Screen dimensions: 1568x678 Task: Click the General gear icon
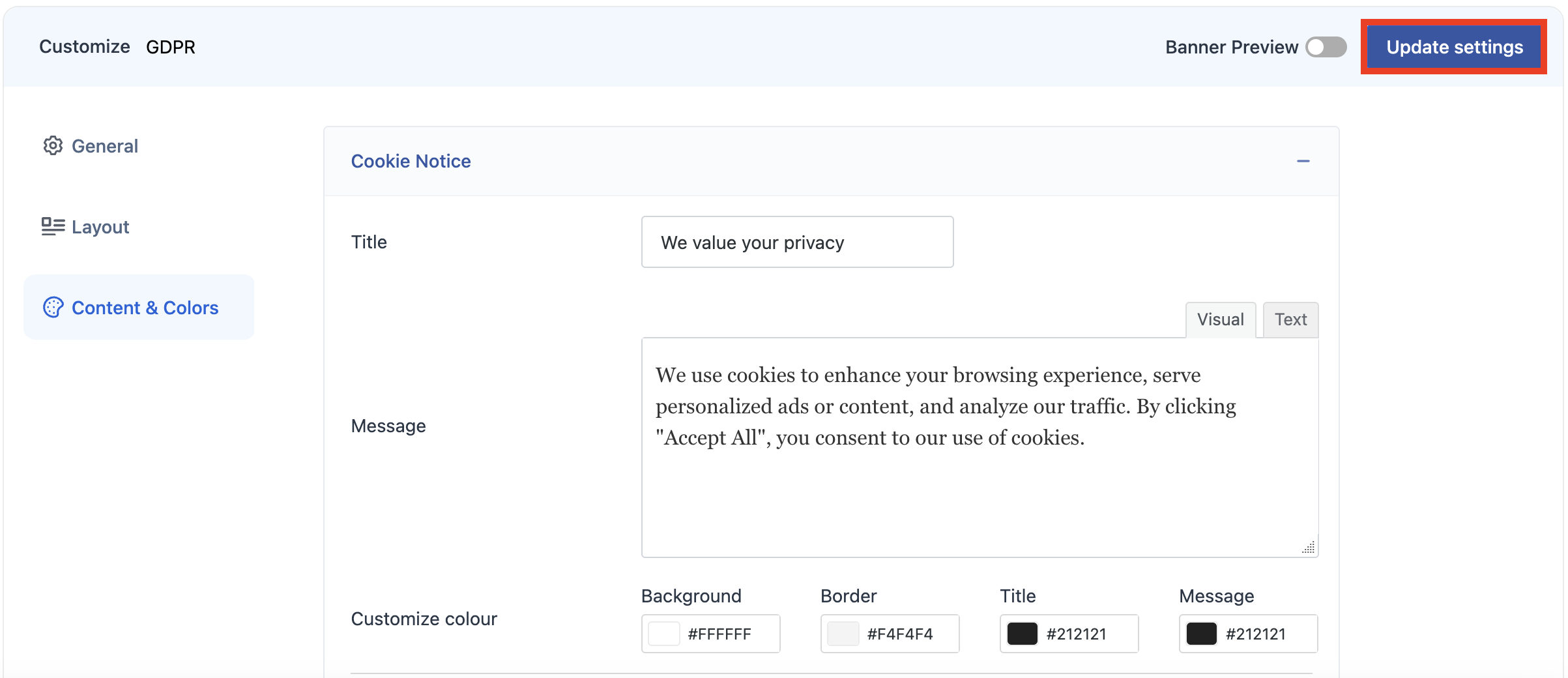pyautogui.click(x=53, y=145)
